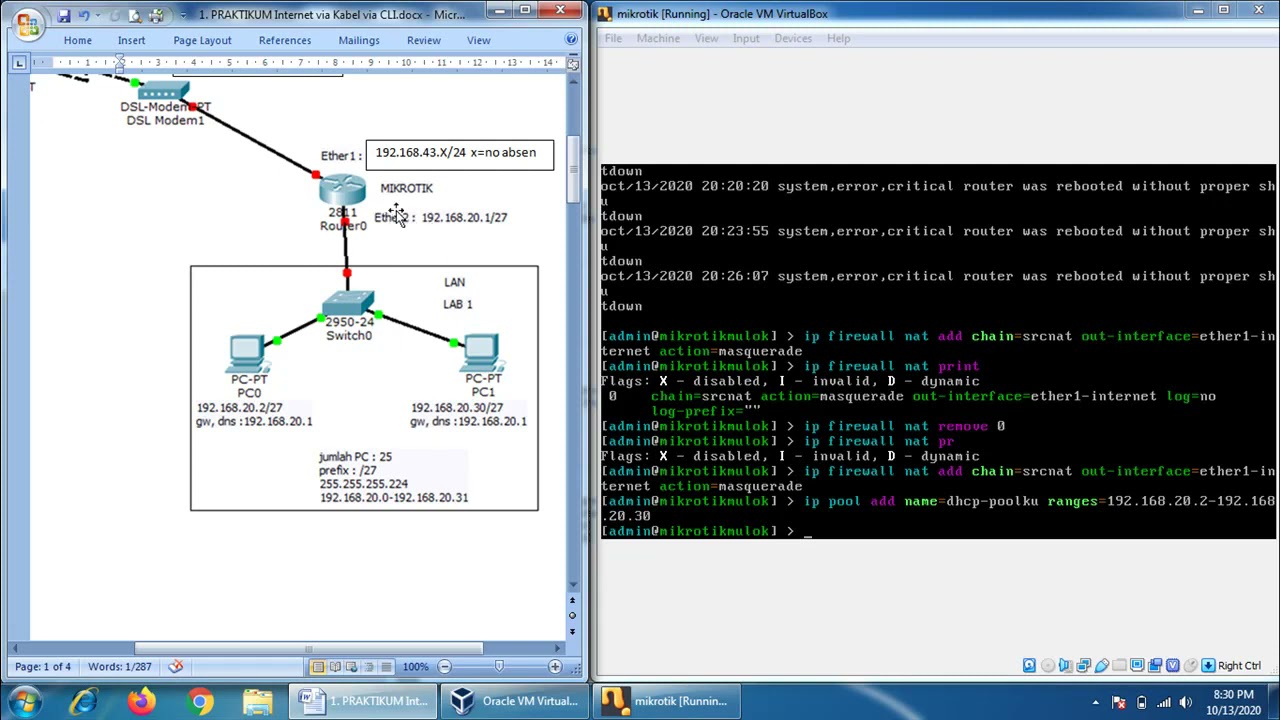Viewport: 1280px width, 720px height.
Task: Click Zoom In plus button
Action: (555, 667)
